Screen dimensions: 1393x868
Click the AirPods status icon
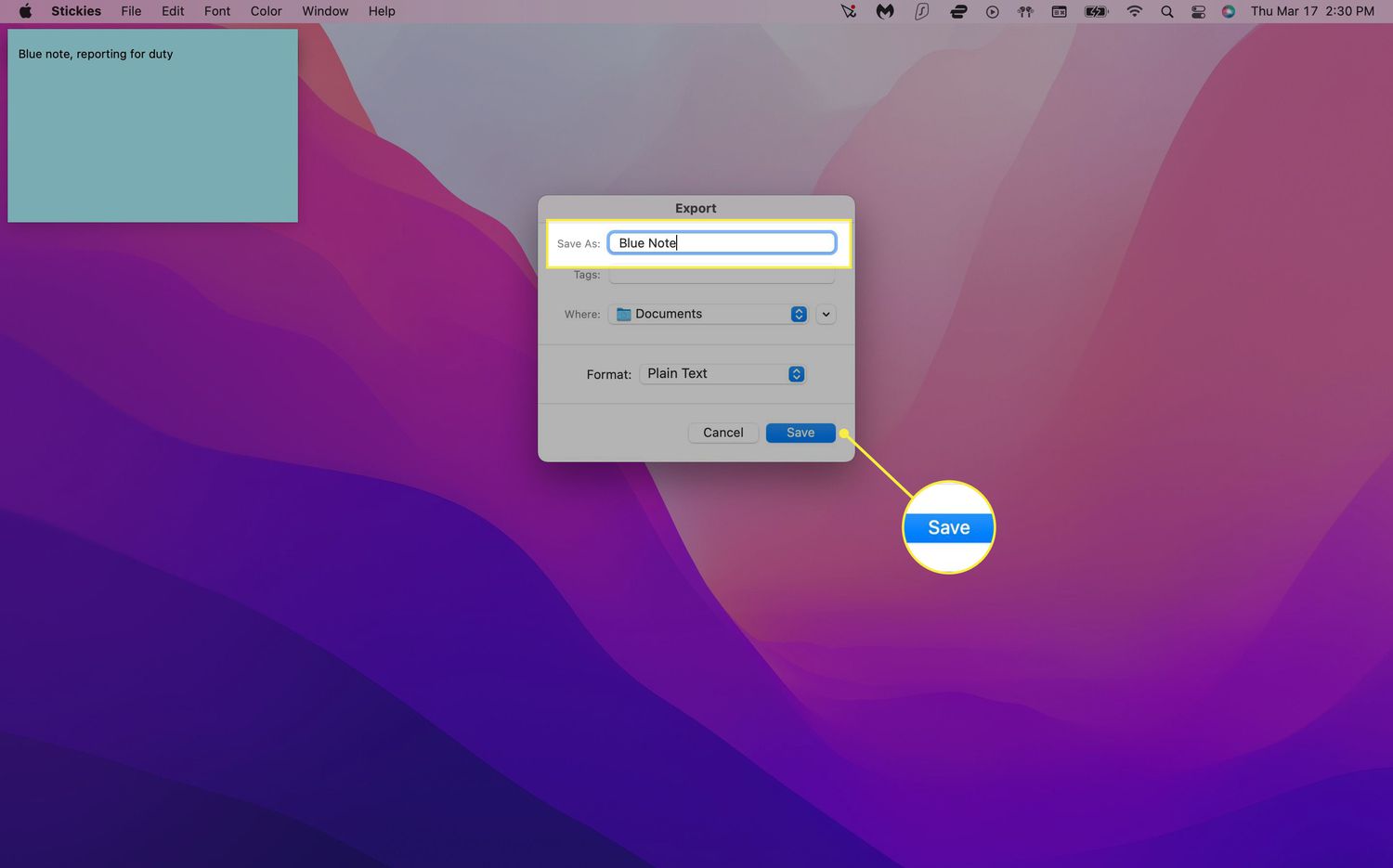click(1025, 11)
